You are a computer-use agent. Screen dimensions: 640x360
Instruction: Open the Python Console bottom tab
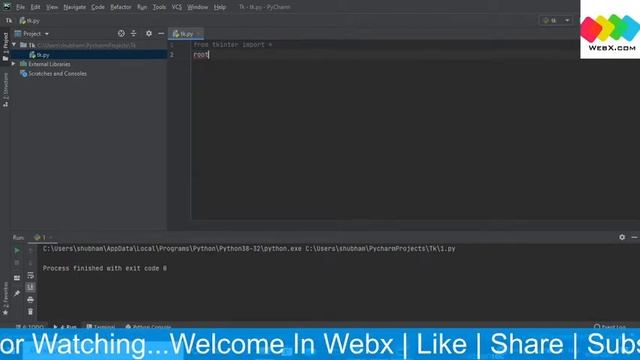(148, 327)
